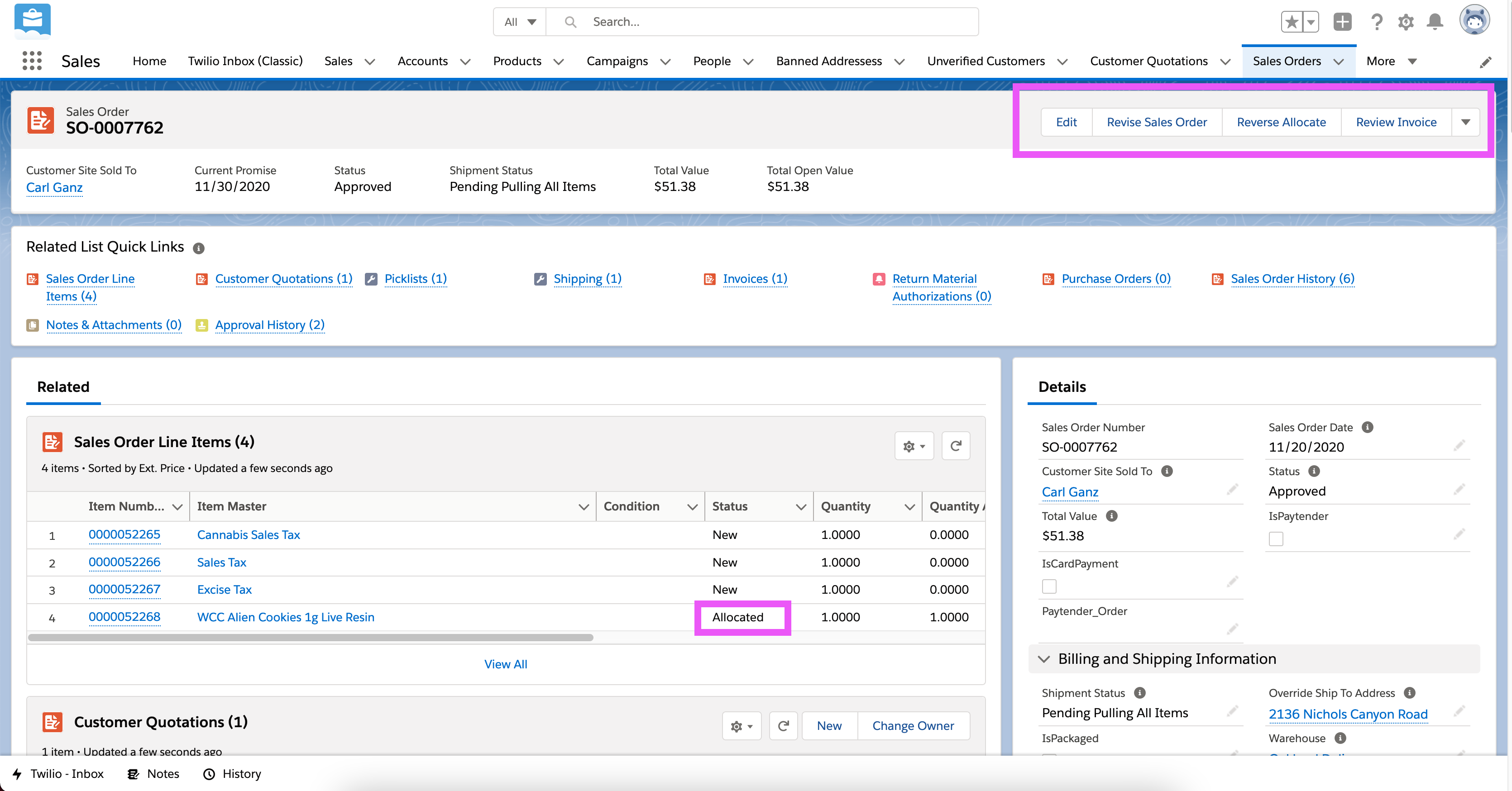
Task: Click the Global Actions plus icon
Action: click(x=1342, y=22)
